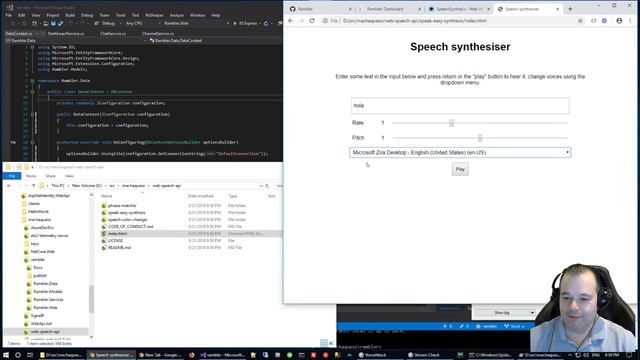Click the Save All icon in Visual Studio toolbar

tap(61, 24)
